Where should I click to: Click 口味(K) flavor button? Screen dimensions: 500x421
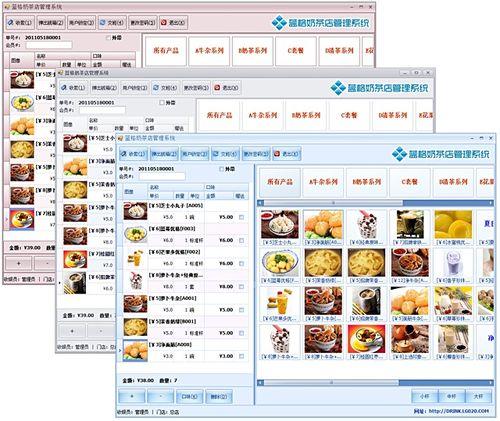189,396
